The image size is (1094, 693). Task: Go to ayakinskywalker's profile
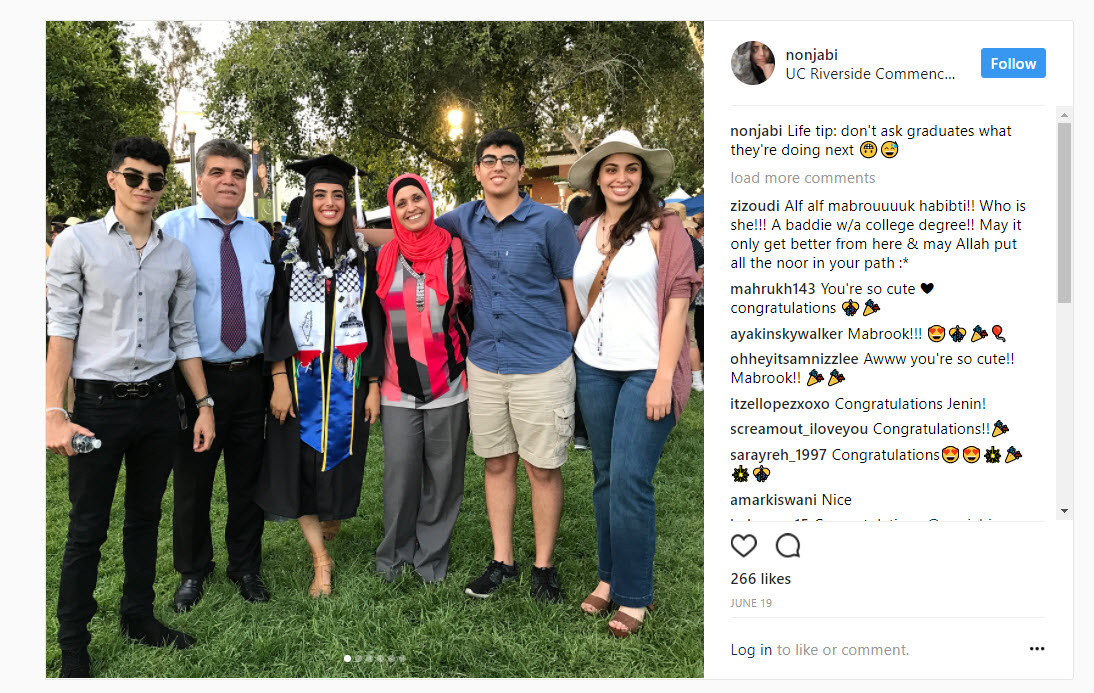786,334
